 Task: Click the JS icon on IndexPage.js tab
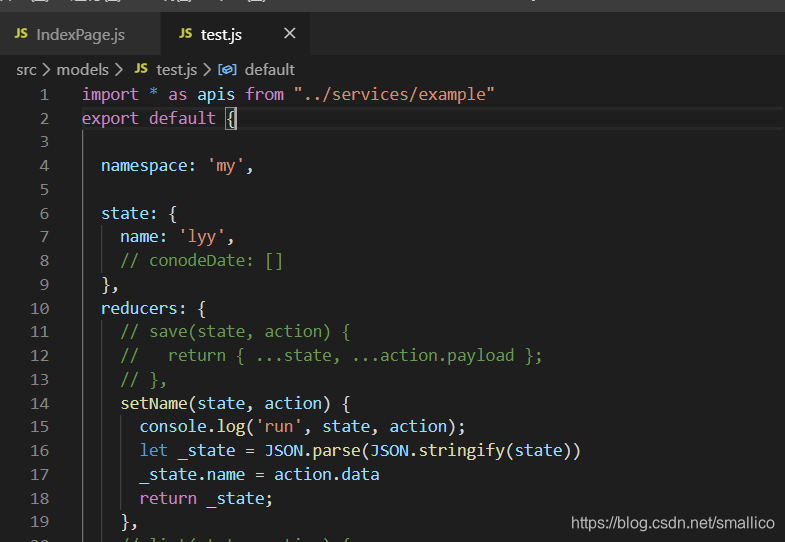tap(21, 34)
